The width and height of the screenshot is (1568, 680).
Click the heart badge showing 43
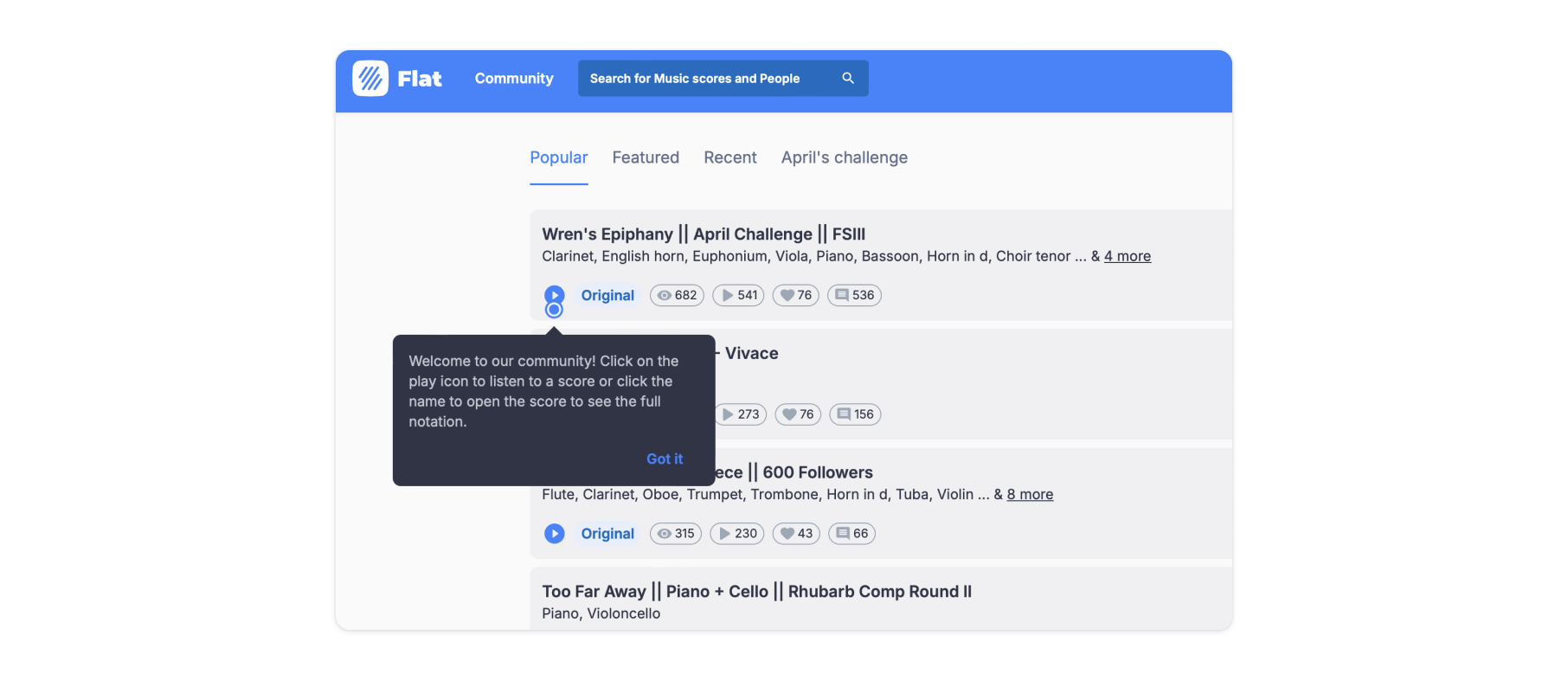pos(796,534)
